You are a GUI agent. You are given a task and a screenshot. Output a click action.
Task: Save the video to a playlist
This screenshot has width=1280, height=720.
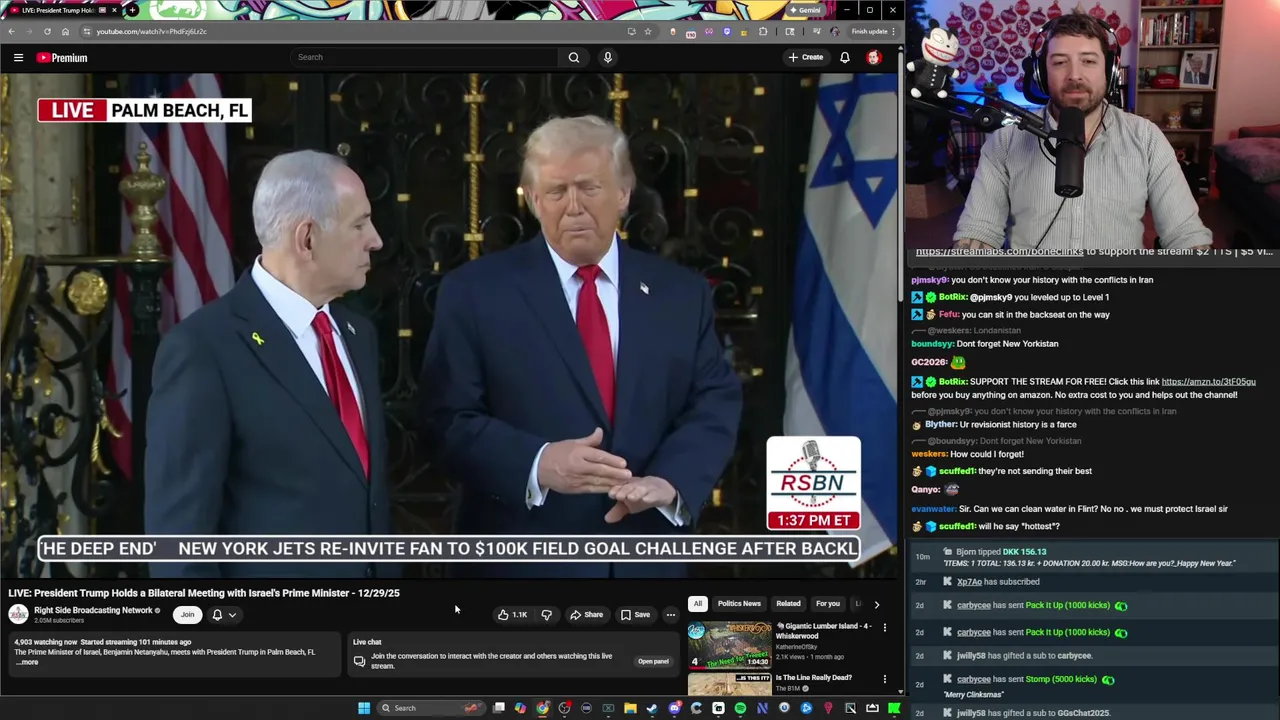point(635,615)
